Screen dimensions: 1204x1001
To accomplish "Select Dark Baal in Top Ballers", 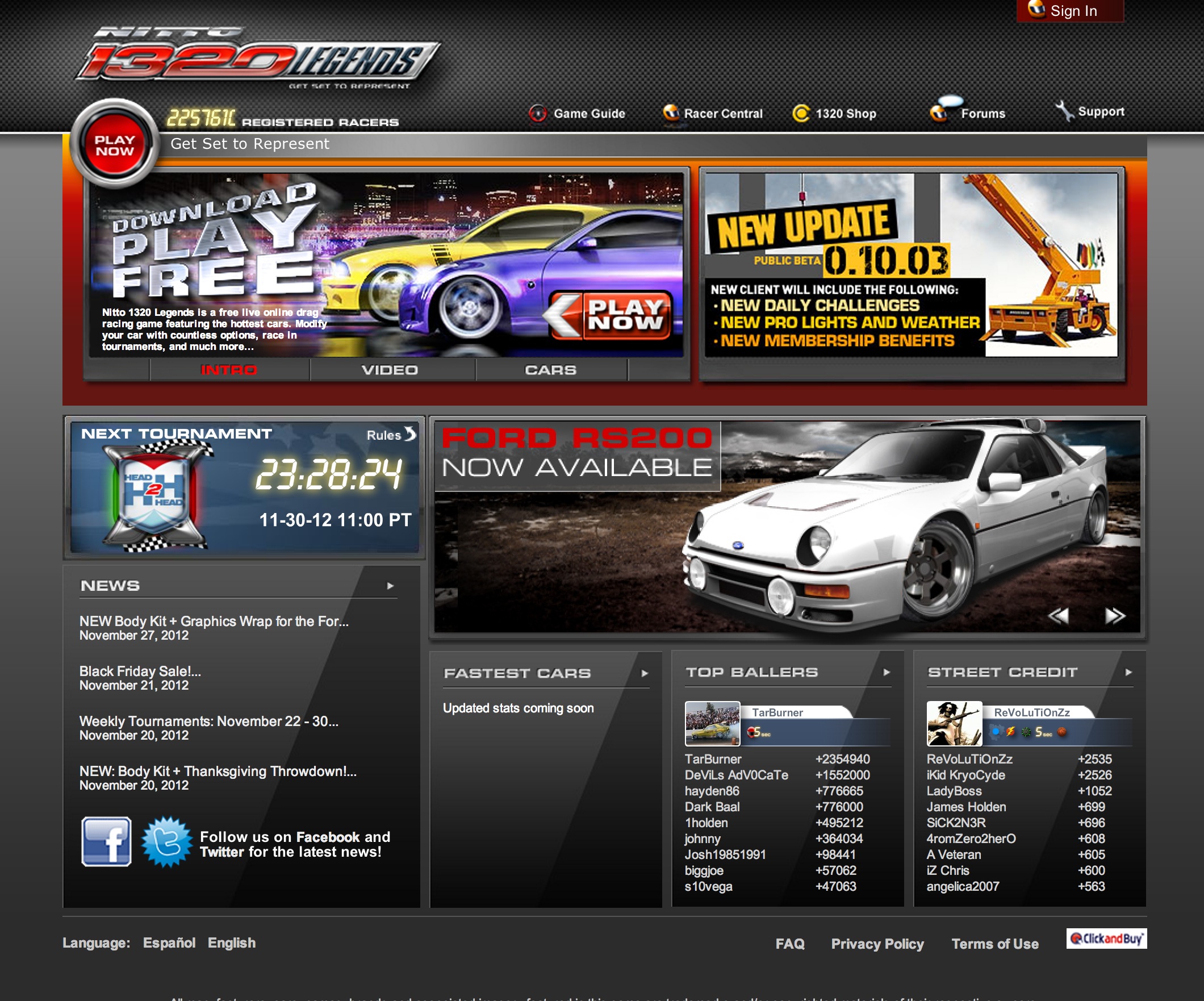I will pyautogui.click(x=712, y=807).
